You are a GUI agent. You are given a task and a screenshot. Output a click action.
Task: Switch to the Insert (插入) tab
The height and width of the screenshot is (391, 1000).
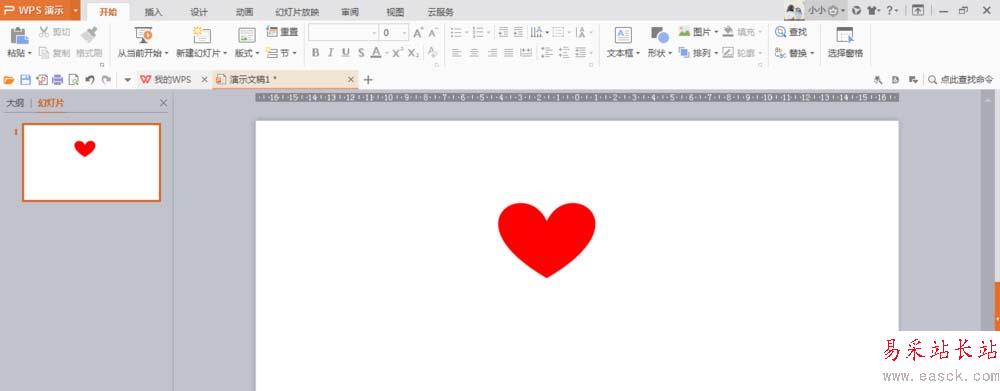(x=153, y=12)
